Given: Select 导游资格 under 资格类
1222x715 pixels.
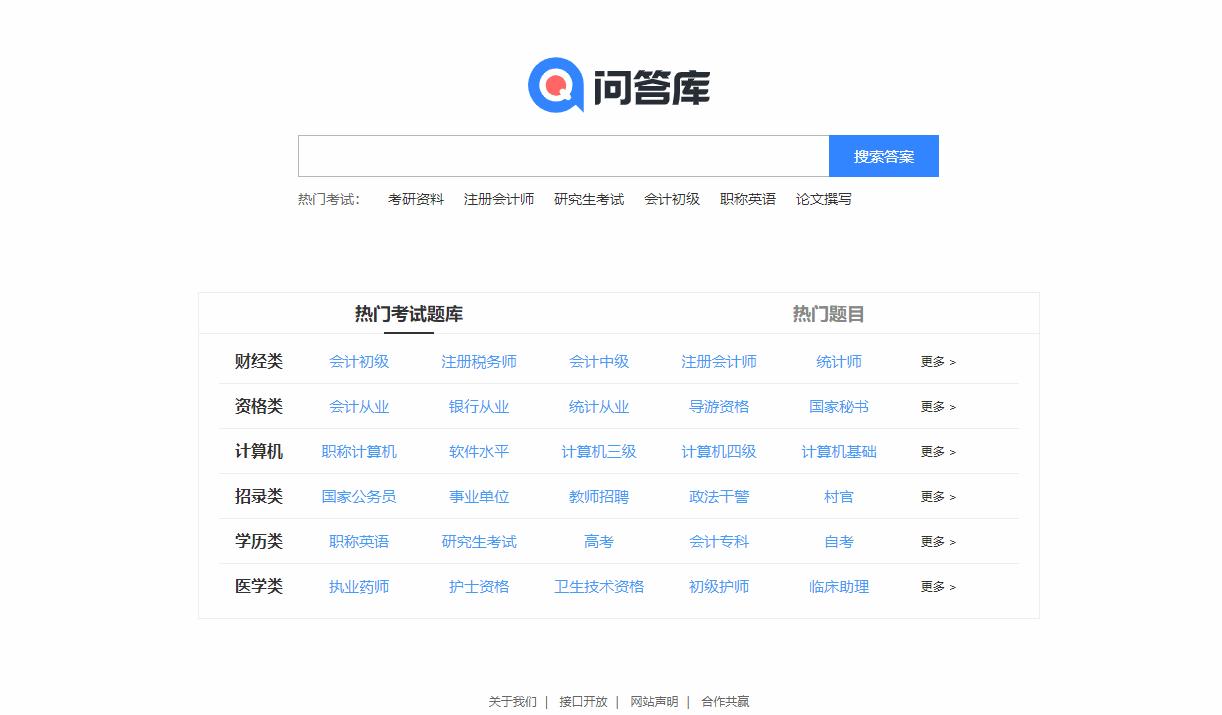Looking at the screenshot, I should [718, 407].
